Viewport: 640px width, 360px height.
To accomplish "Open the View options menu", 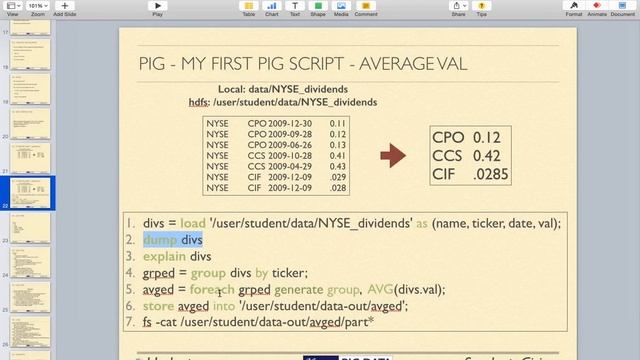I will [x=13, y=6].
